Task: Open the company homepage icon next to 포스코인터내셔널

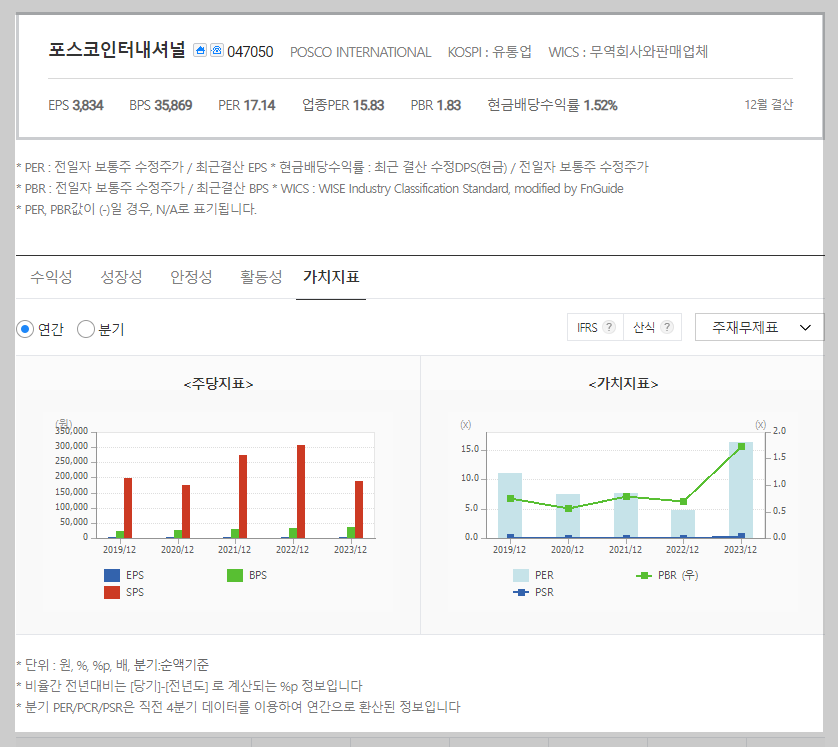Action: (x=200, y=50)
